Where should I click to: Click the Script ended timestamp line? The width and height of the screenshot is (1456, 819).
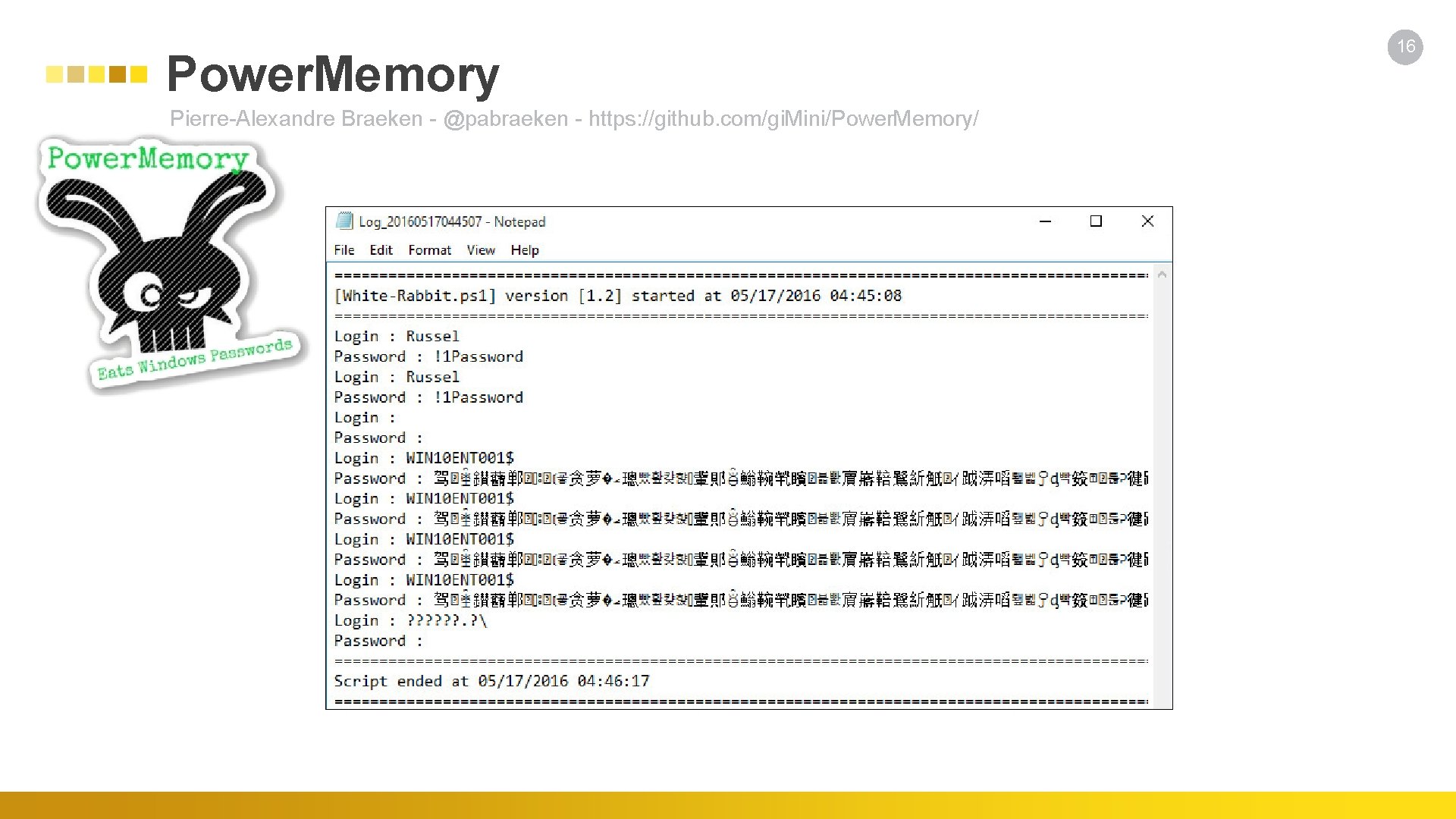491,681
